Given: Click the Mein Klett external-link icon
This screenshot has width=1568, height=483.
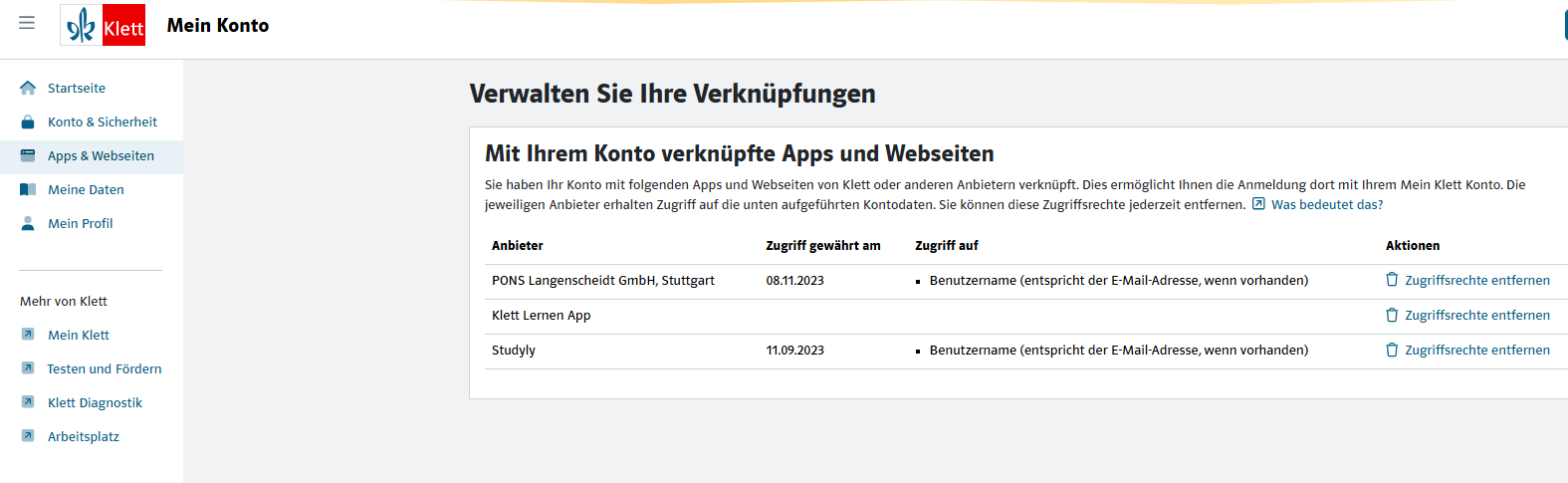Looking at the screenshot, I should pos(28,335).
